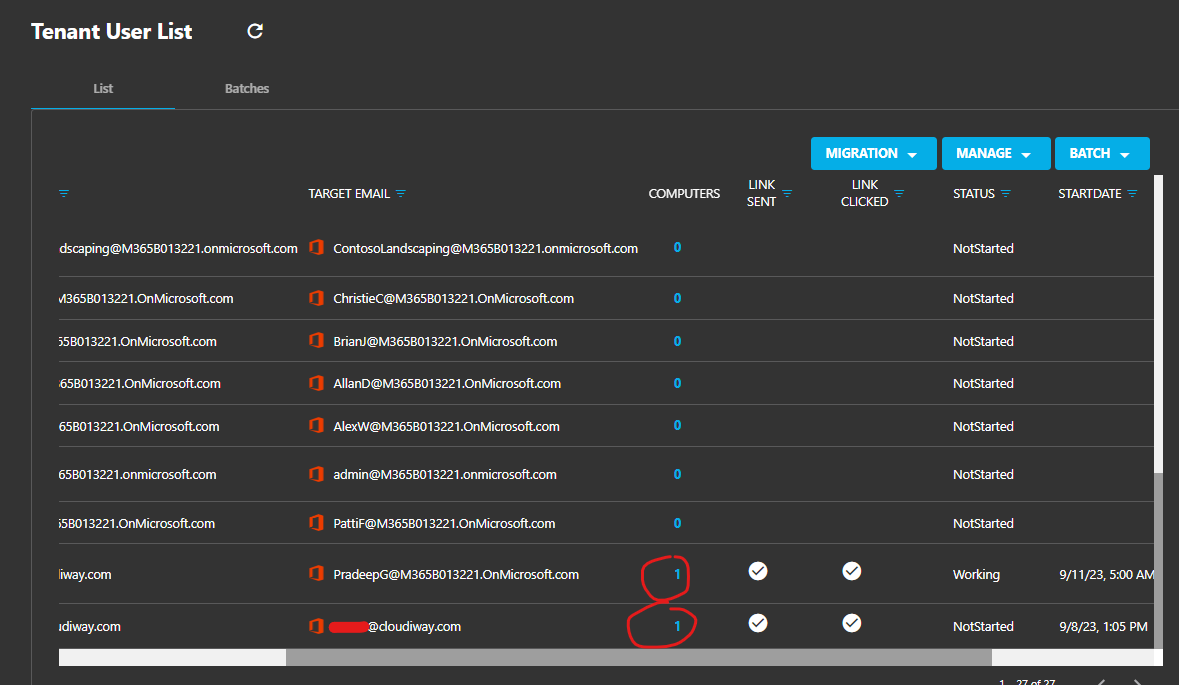
Task: Click the leftmost column filter icon
Action: point(64,194)
